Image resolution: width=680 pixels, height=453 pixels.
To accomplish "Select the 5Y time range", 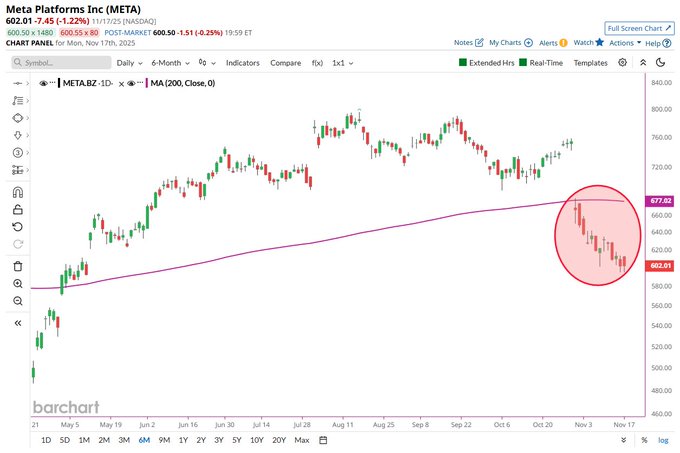I will [236, 440].
